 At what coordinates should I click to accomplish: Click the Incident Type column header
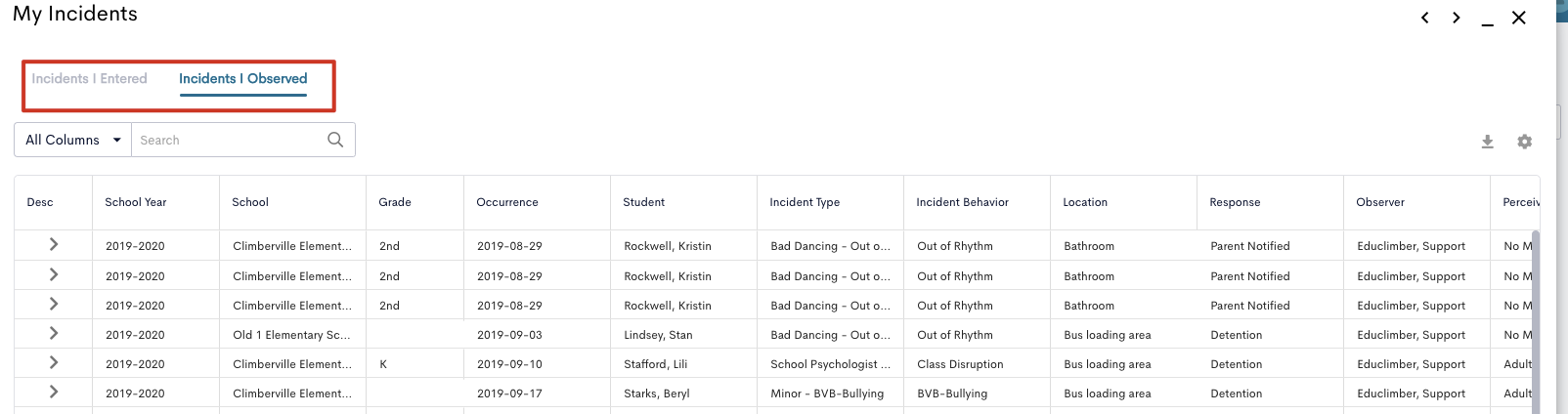point(805,202)
